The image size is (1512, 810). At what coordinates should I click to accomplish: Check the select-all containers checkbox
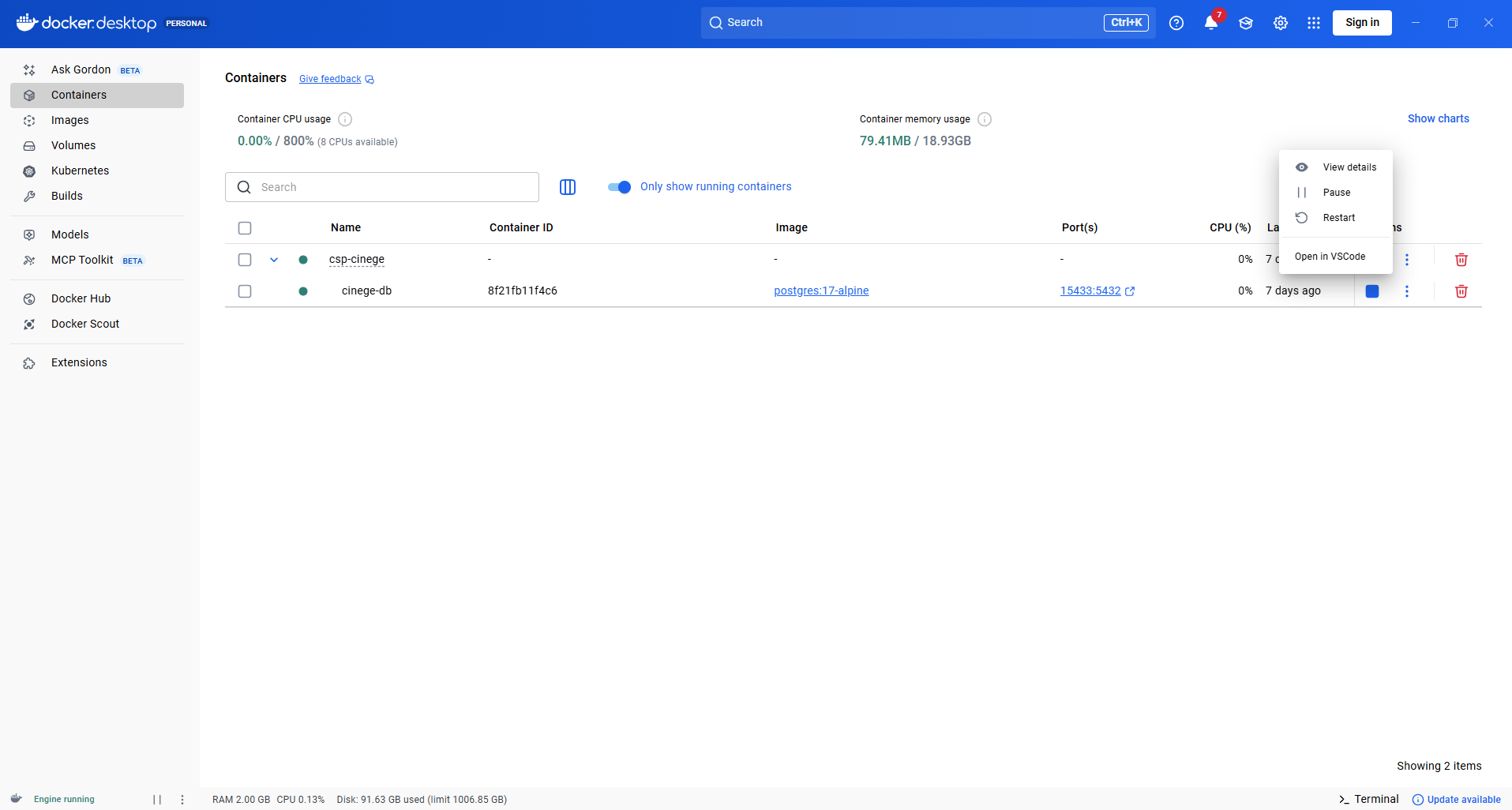pos(245,228)
